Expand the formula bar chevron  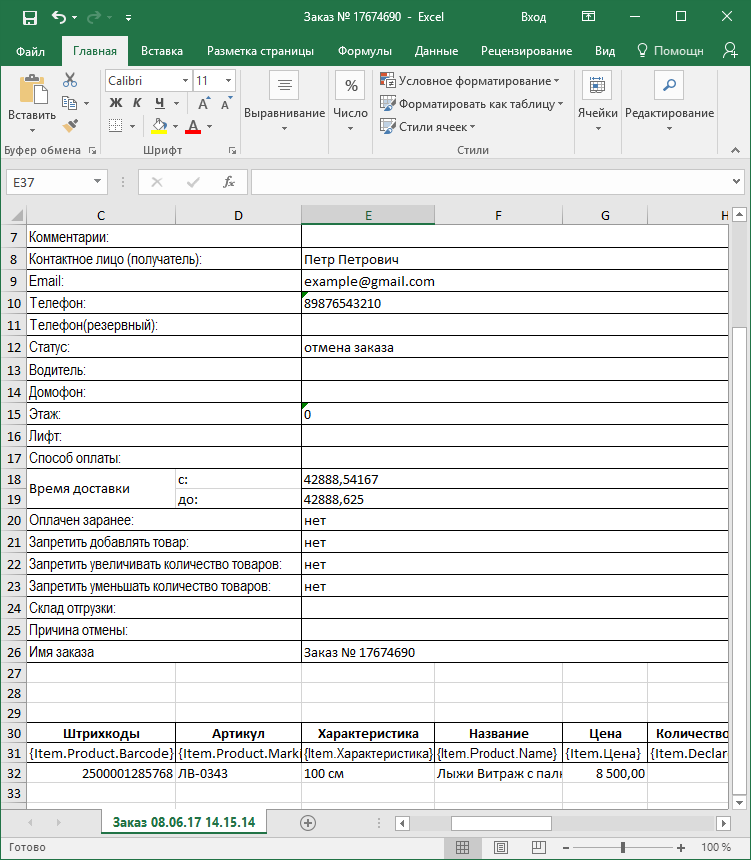(736, 182)
